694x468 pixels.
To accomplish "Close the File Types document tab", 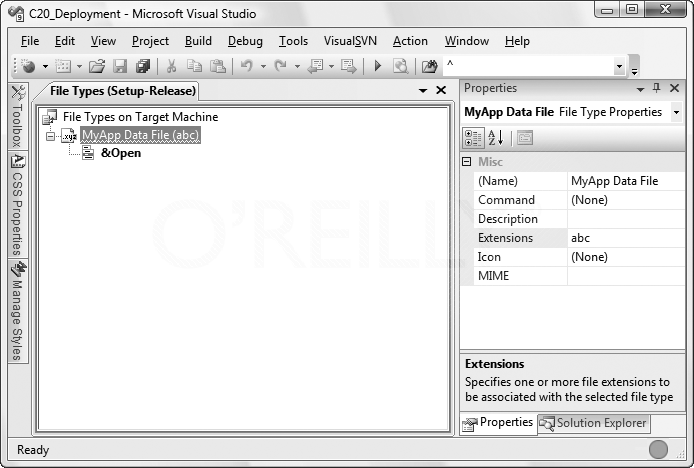I will (x=441, y=90).
